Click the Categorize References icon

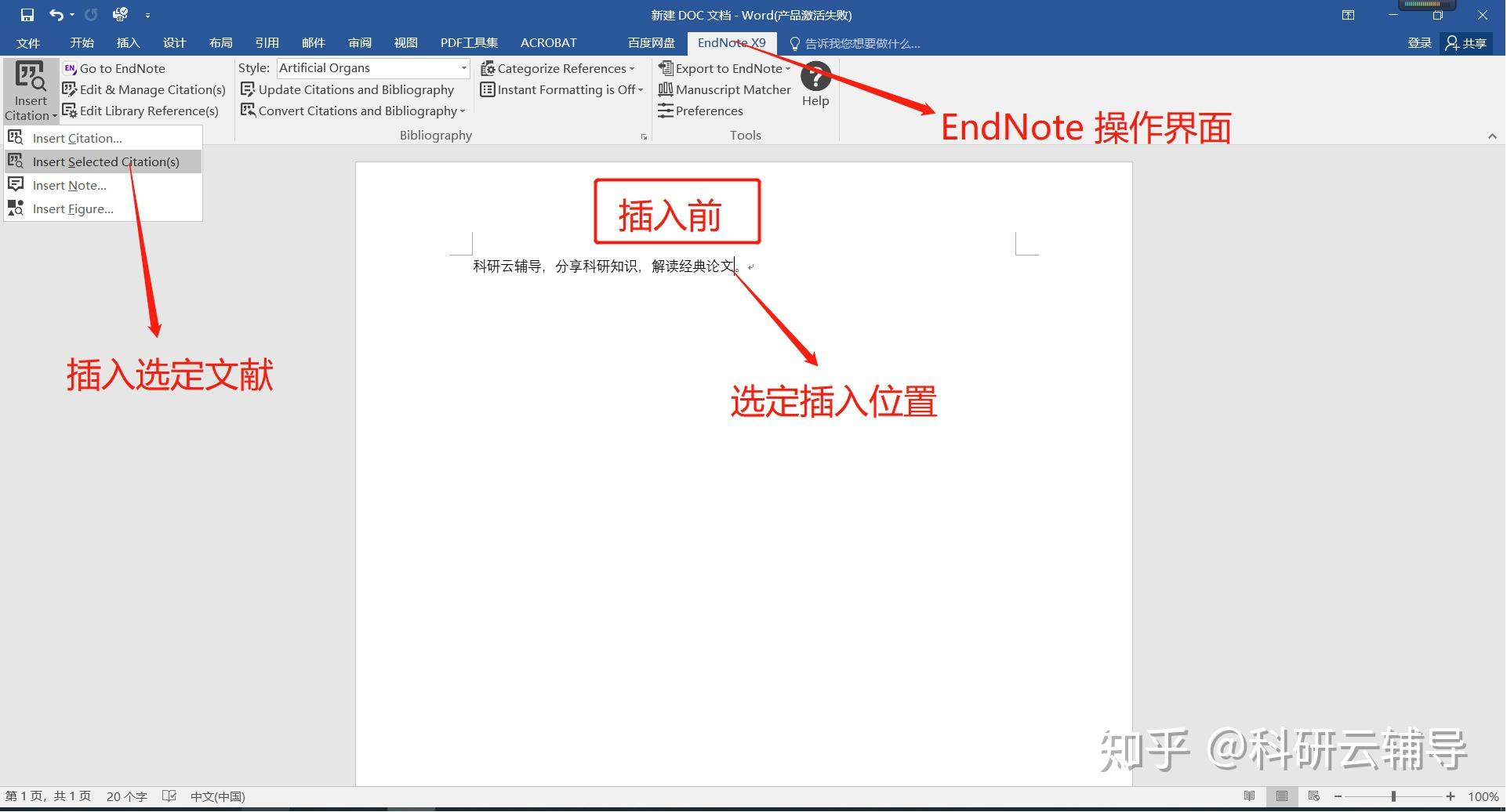[x=488, y=68]
